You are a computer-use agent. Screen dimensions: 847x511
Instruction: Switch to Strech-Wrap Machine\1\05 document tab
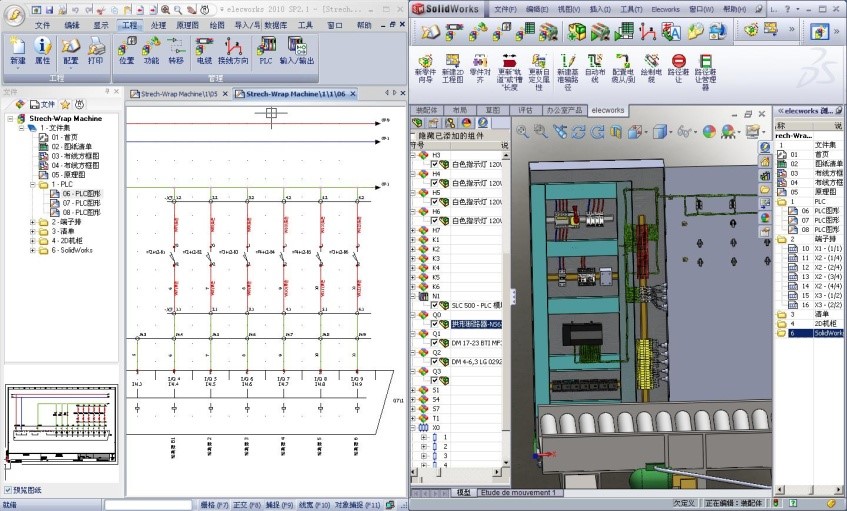[178, 94]
